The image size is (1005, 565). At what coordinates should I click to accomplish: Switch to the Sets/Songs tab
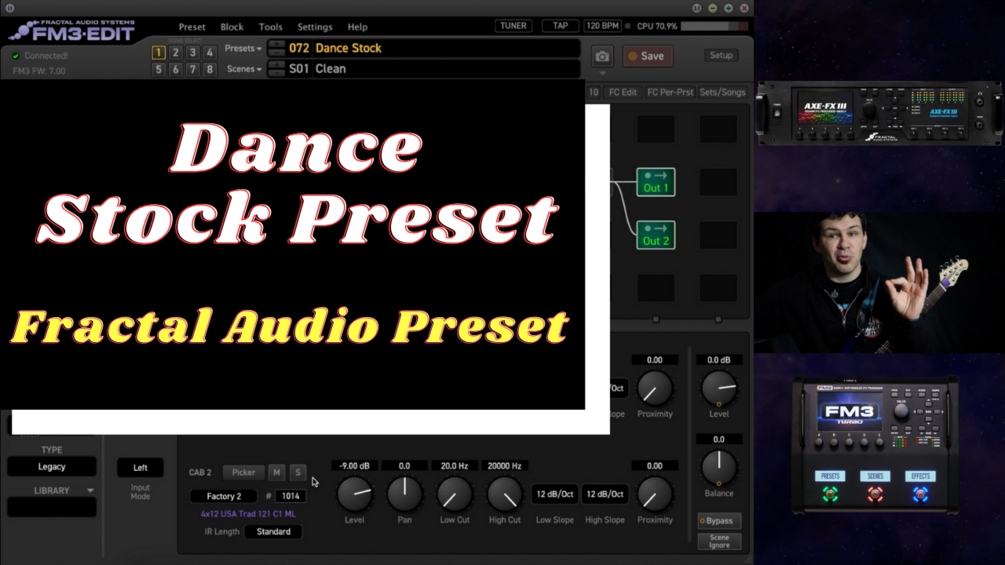722,92
